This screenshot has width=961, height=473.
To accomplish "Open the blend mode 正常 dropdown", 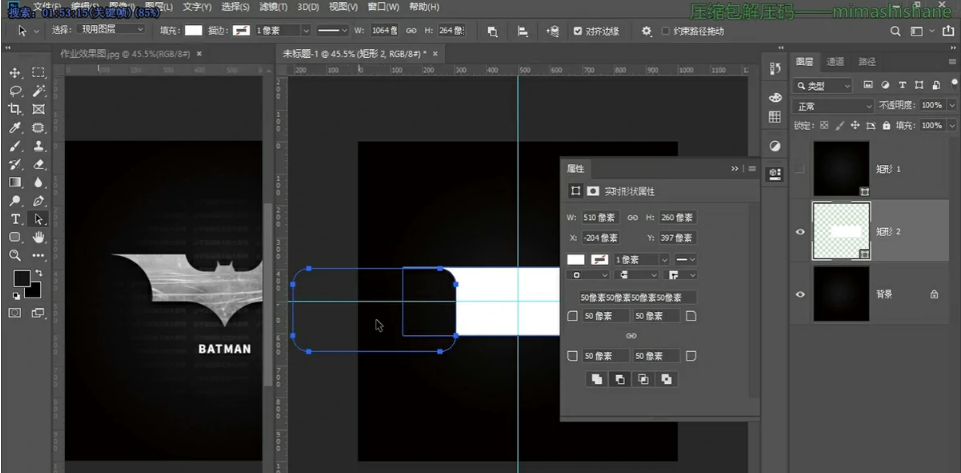I will (833, 107).
